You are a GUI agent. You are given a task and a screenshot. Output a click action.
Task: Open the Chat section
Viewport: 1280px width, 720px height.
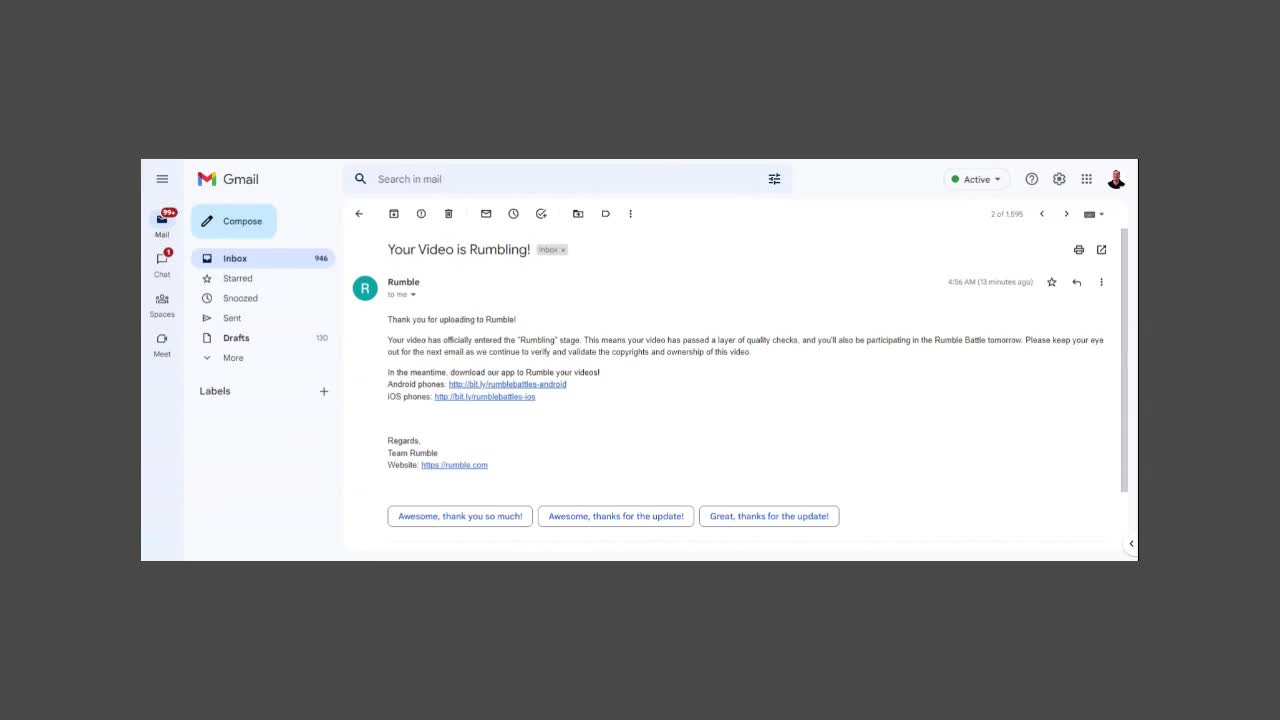[x=162, y=263]
